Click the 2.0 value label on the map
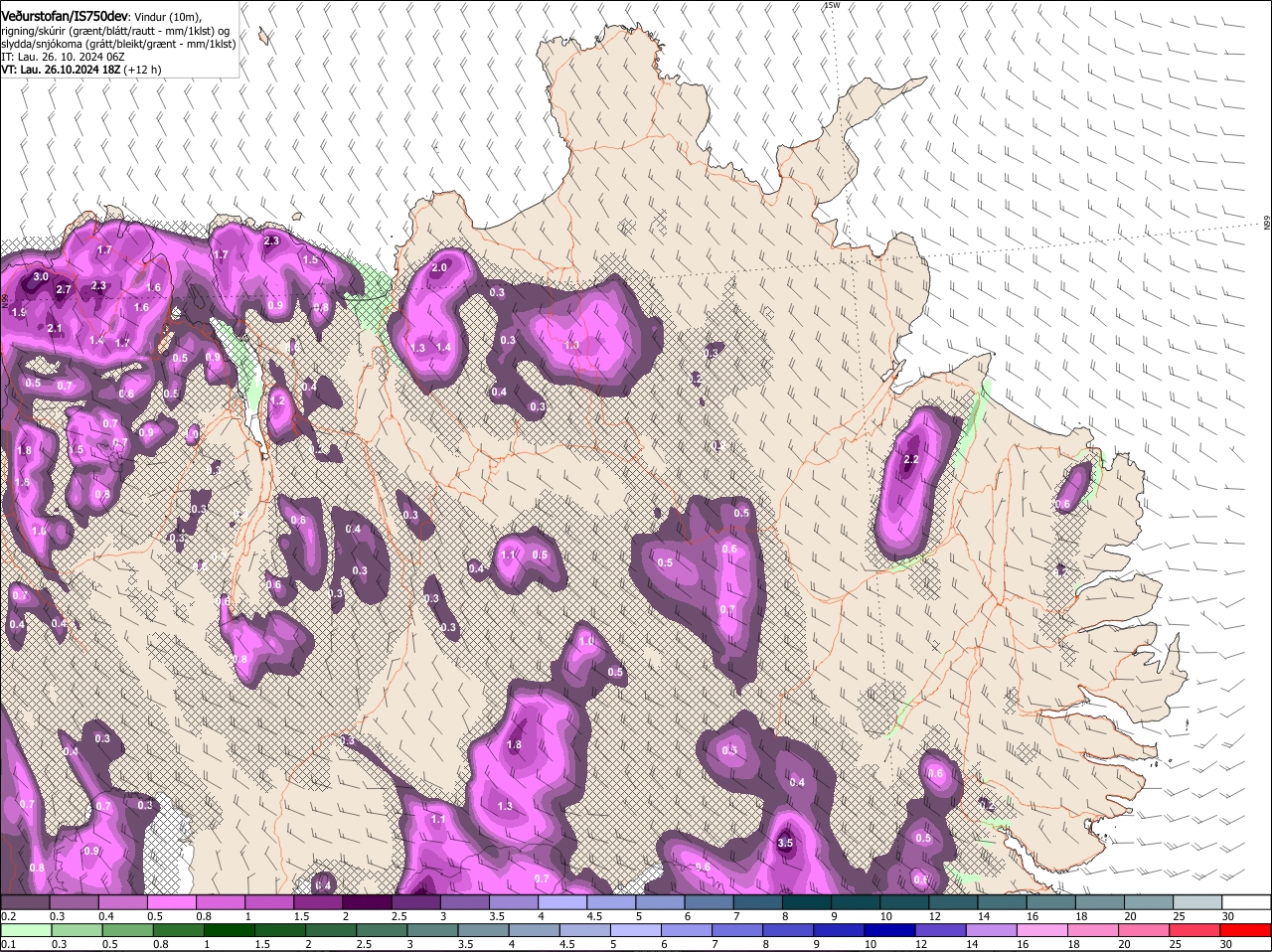The height and width of the screenshot is (952, 1272). point(439,268)
